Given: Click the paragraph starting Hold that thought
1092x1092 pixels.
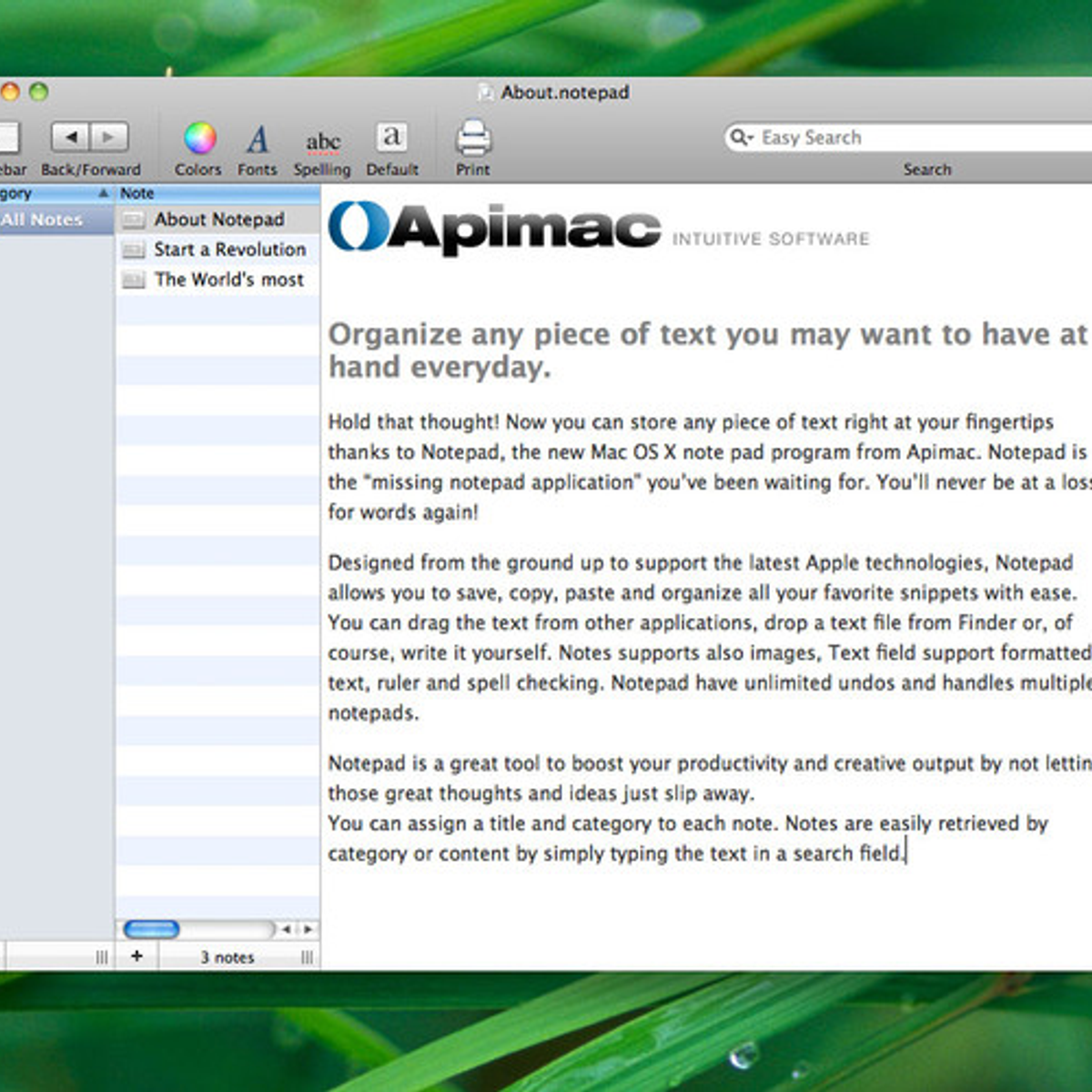Looking at the screenshot, I should coord(709,467).
